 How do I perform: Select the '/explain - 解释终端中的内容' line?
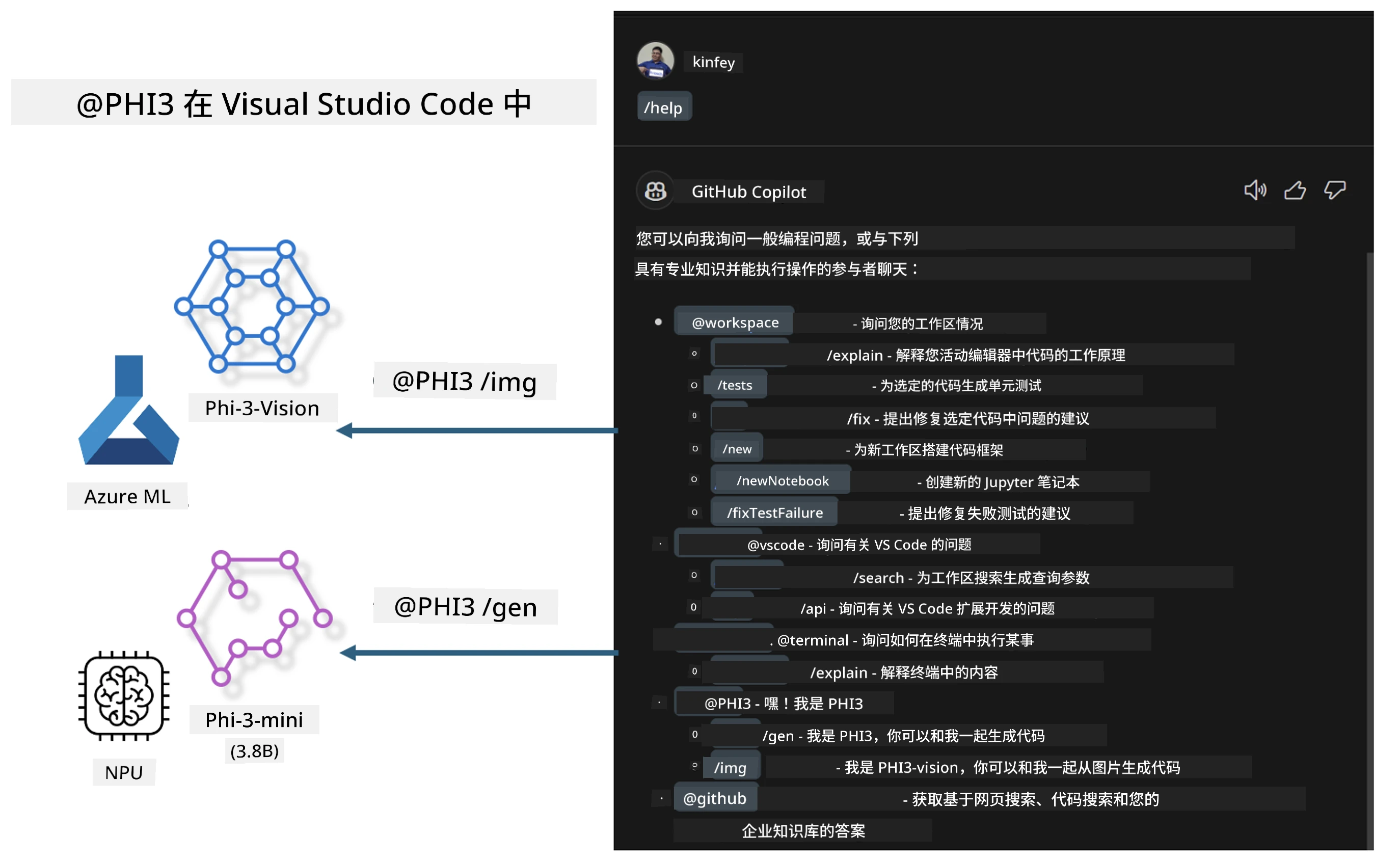904,672
